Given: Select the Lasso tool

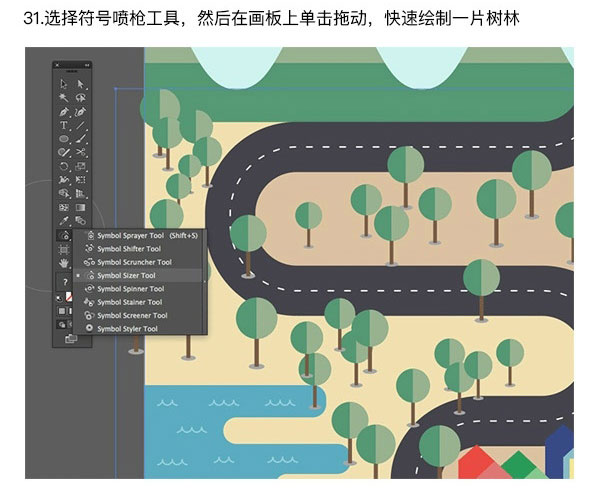Looking at the screenshot, I should 80,98.
